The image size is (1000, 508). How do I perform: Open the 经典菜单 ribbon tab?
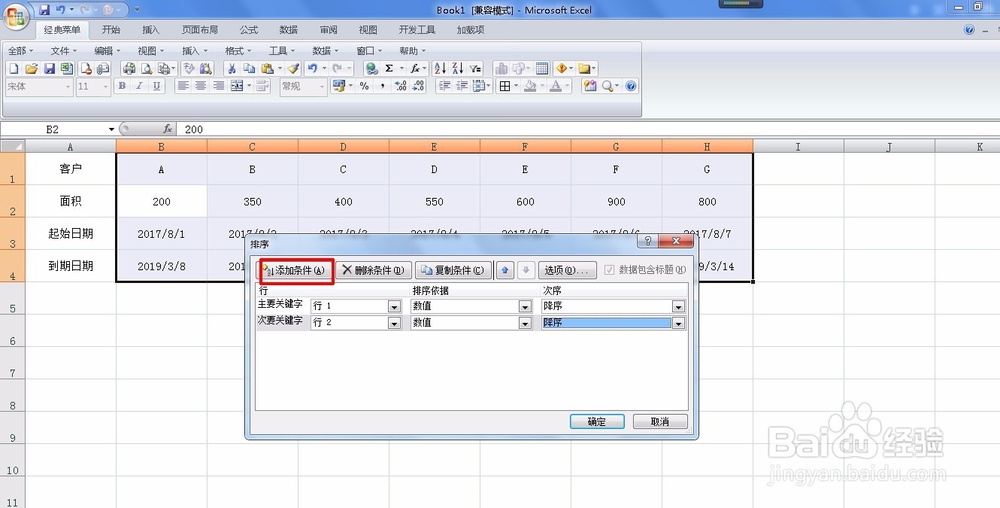pos(62,30)
